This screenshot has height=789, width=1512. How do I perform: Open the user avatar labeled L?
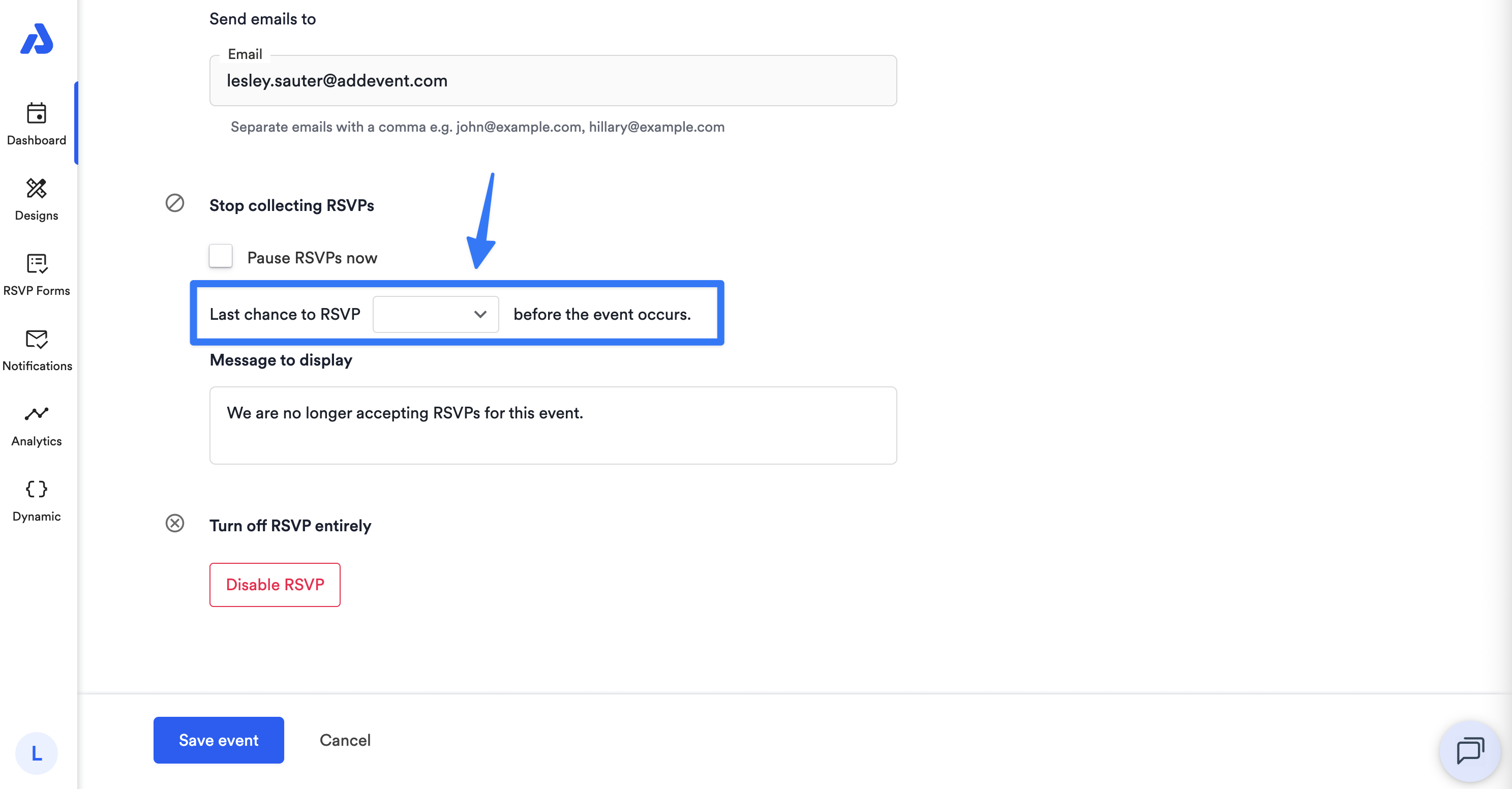(37, 753)
